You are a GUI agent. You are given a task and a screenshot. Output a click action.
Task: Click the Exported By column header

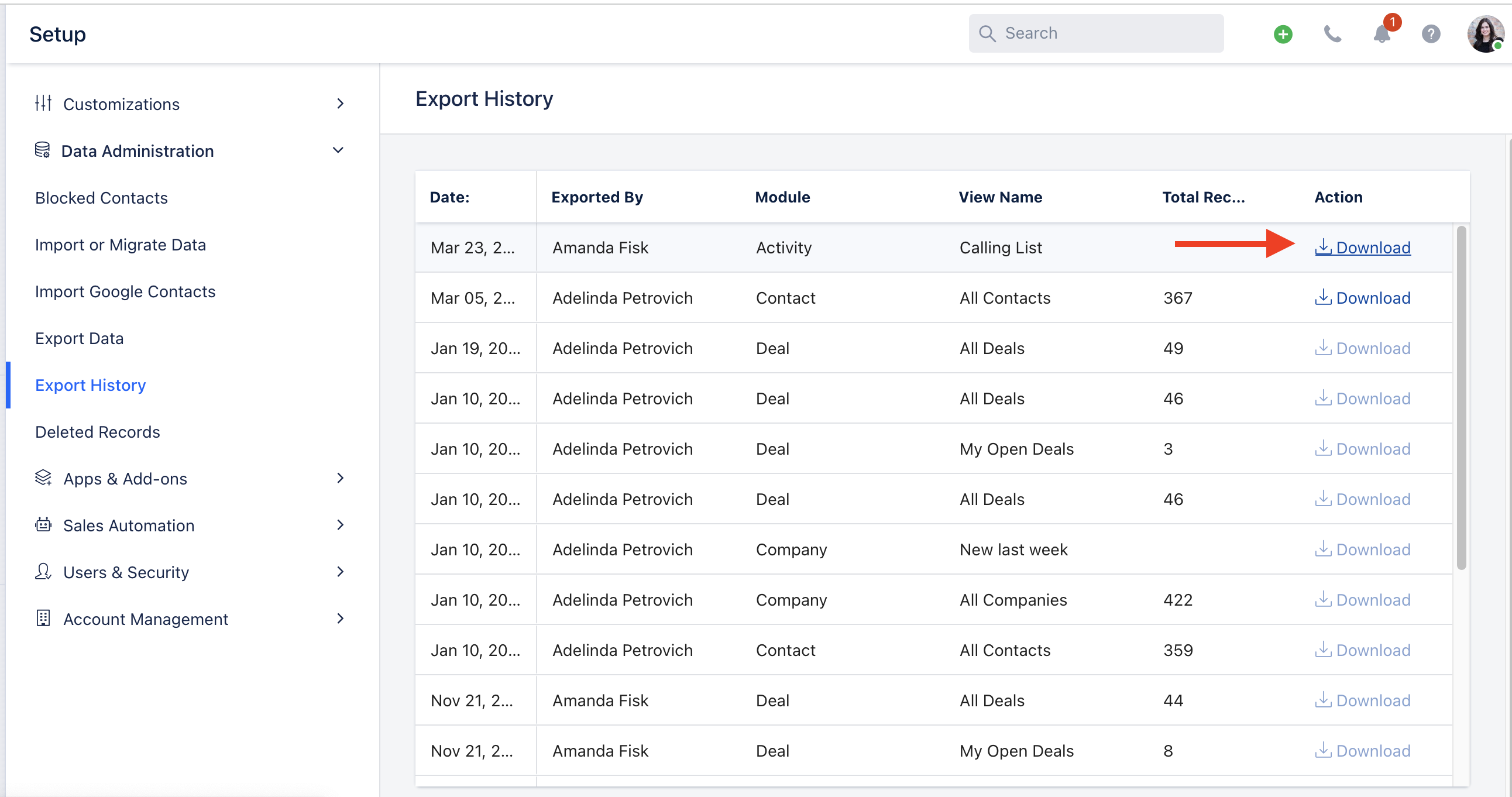[597, 197]
